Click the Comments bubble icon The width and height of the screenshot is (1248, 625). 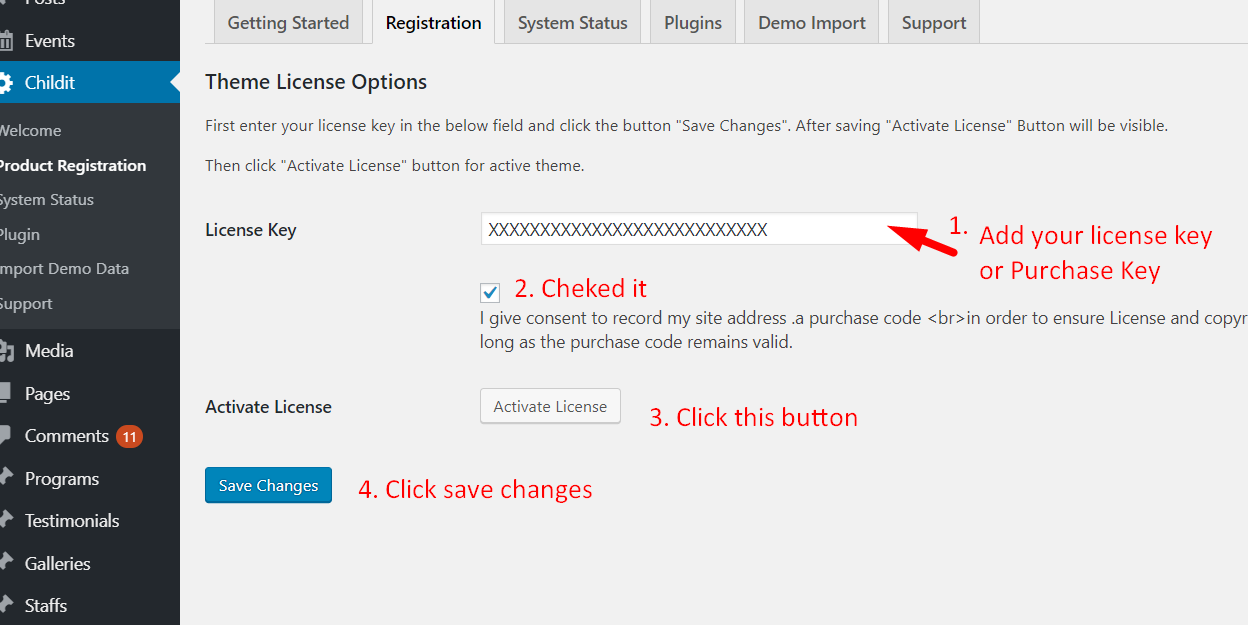point(6,436)
